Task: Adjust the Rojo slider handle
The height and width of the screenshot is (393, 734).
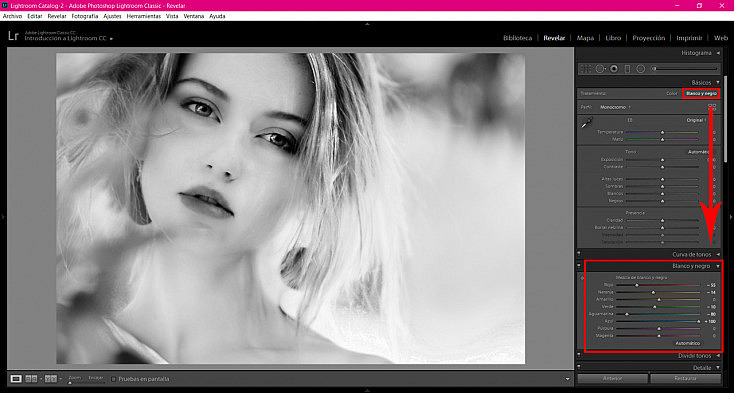Action: tap(637, 285)
